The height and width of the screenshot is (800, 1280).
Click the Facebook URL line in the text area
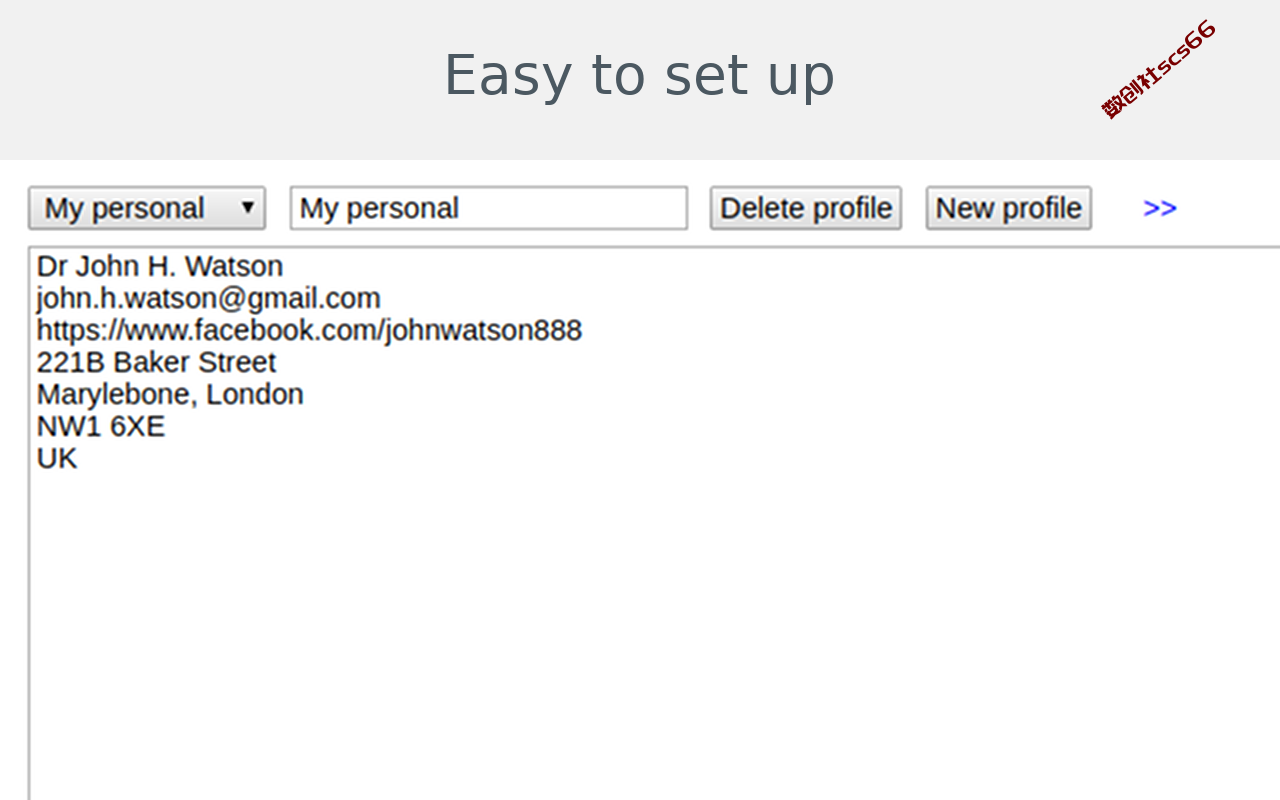[309, 330]
